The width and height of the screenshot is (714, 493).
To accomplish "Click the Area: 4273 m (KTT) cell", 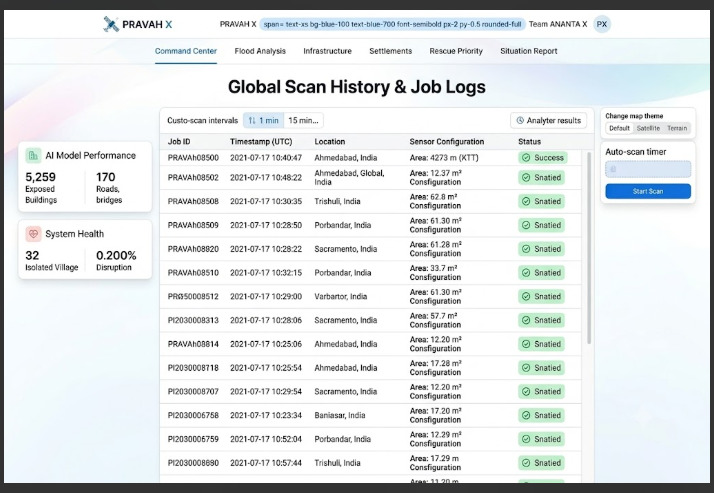I will (444, 158).
